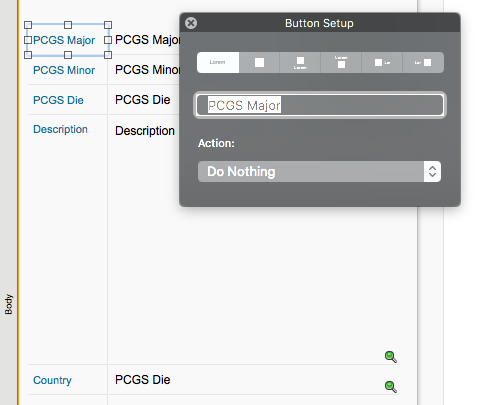This screenshot has width=491, height=405.
Task: Click the magnifier icon in the Country row
Action: [391, 387]
